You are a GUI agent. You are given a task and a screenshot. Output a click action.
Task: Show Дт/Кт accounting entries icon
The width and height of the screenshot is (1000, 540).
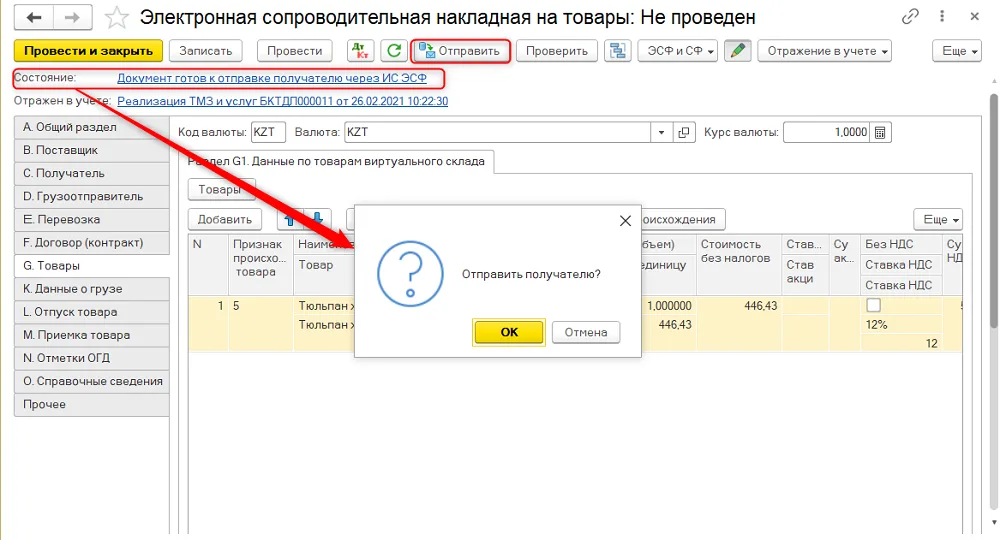click(360, 51)
